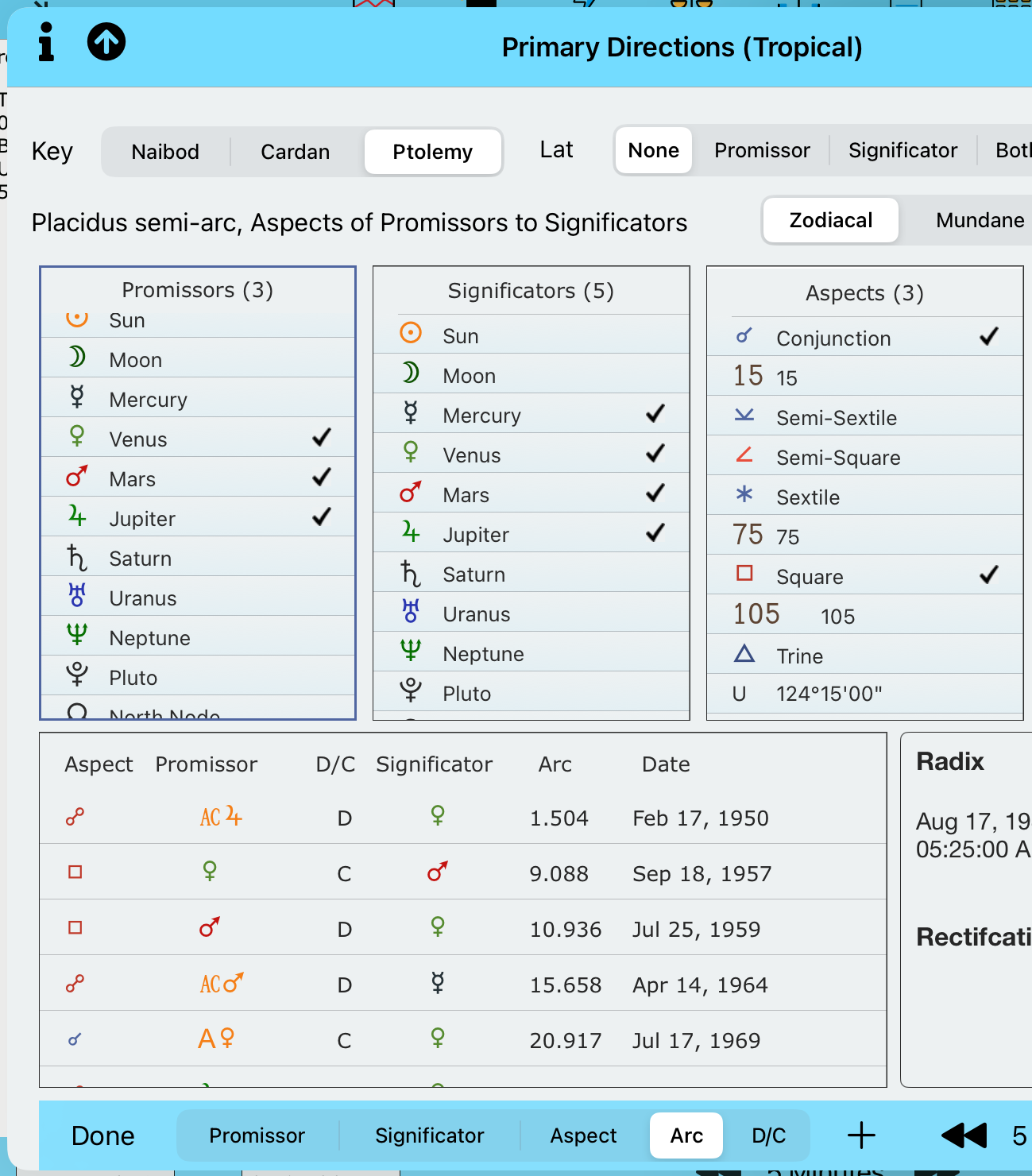Set Lat option to Promissor
Viewport: 1032px width, 1176px height.
click(761, 150)
